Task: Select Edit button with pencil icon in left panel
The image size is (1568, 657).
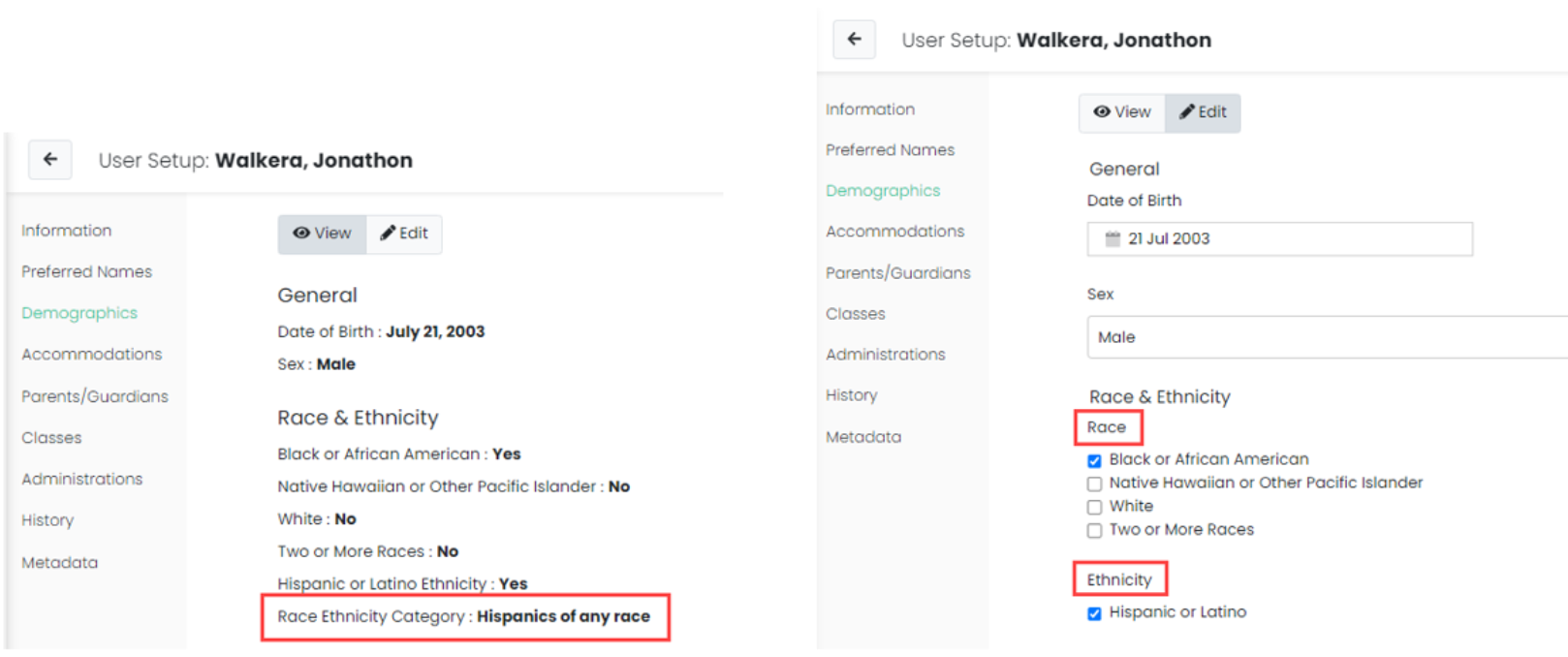Action: coord(404,234)
